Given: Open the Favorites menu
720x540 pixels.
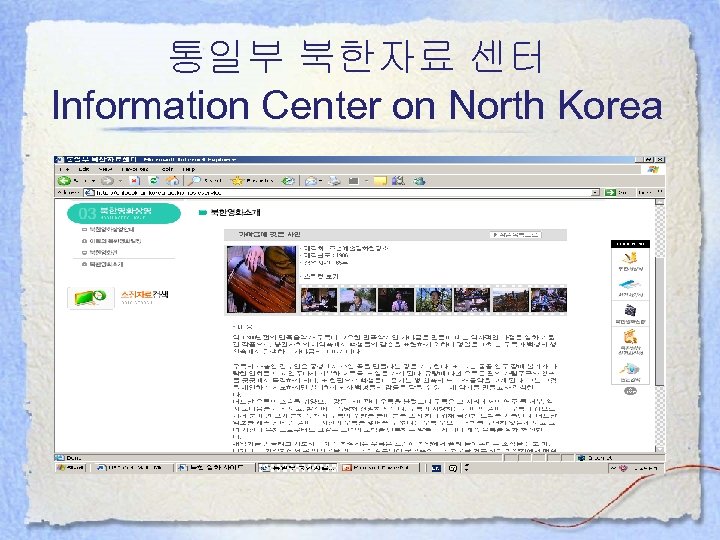Looking at the screenshot, I should point(135,169).
